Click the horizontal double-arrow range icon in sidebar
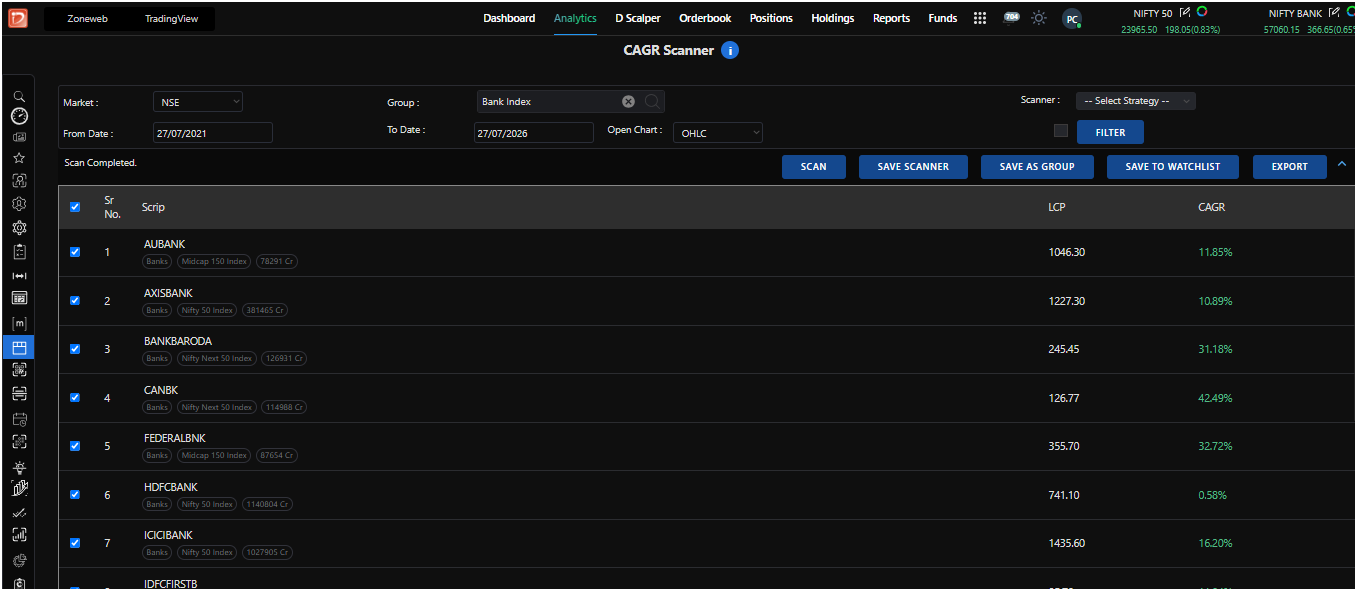The height and width of the screenshot is (591, 1357). point(19,276)
